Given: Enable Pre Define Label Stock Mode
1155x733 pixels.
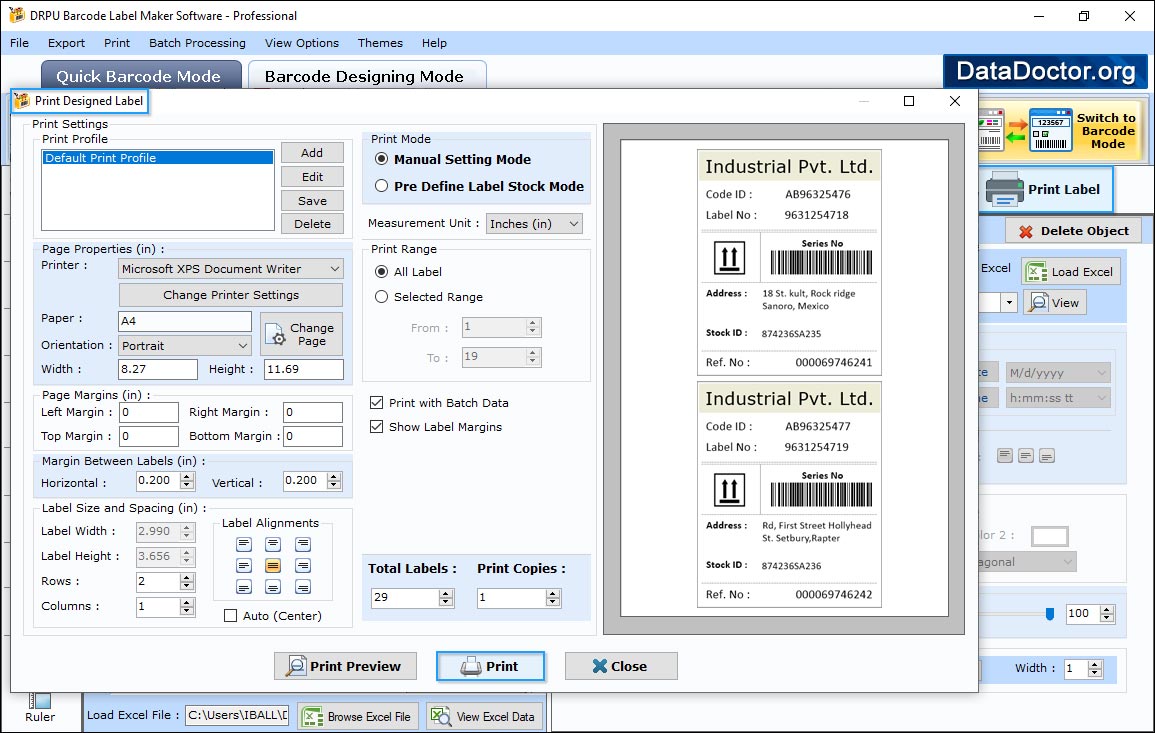Looking at the screenshot, I should (x=382, y=186).
